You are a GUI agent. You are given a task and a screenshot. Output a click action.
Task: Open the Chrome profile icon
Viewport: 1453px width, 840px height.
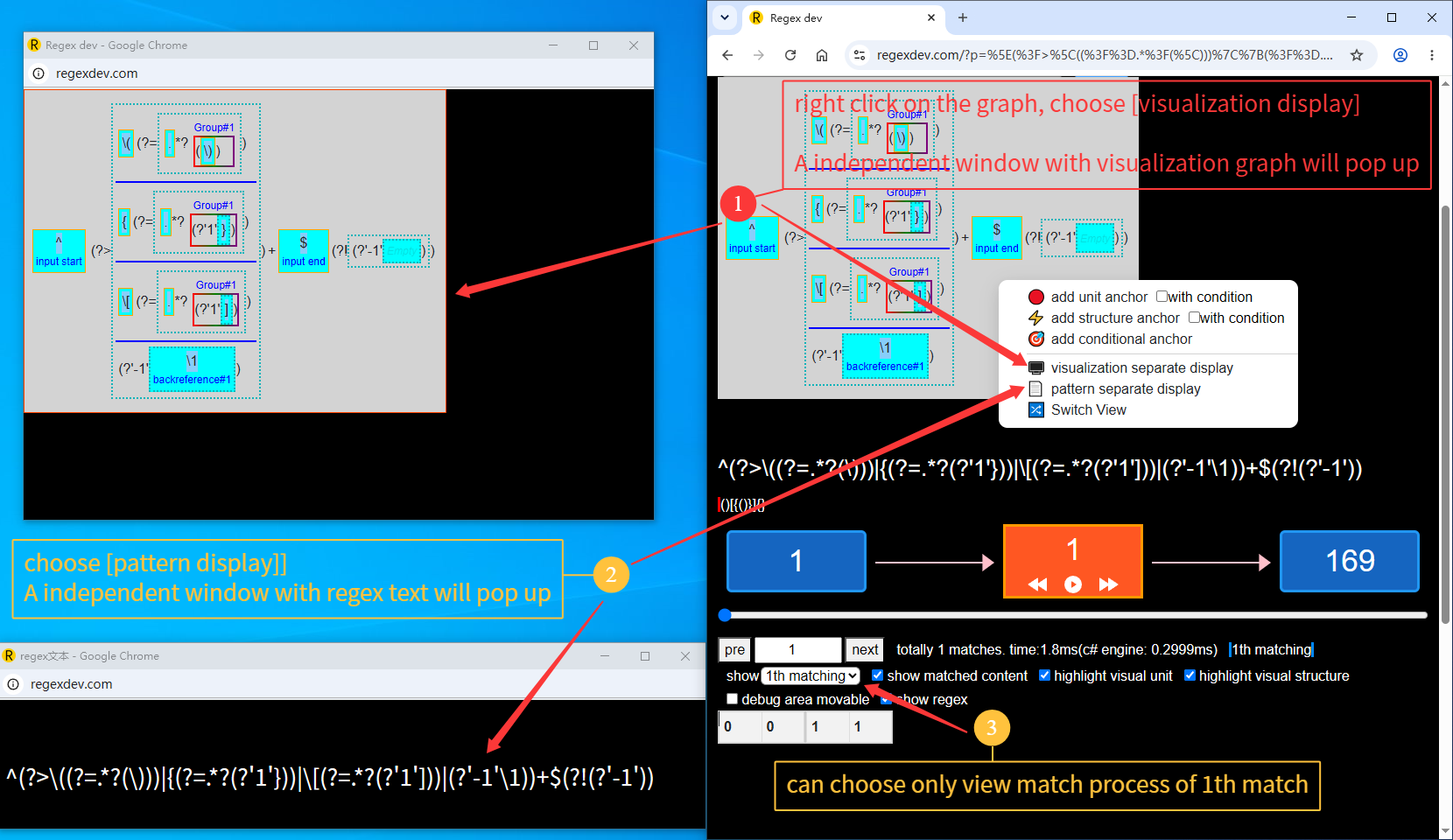[1400, 55]
